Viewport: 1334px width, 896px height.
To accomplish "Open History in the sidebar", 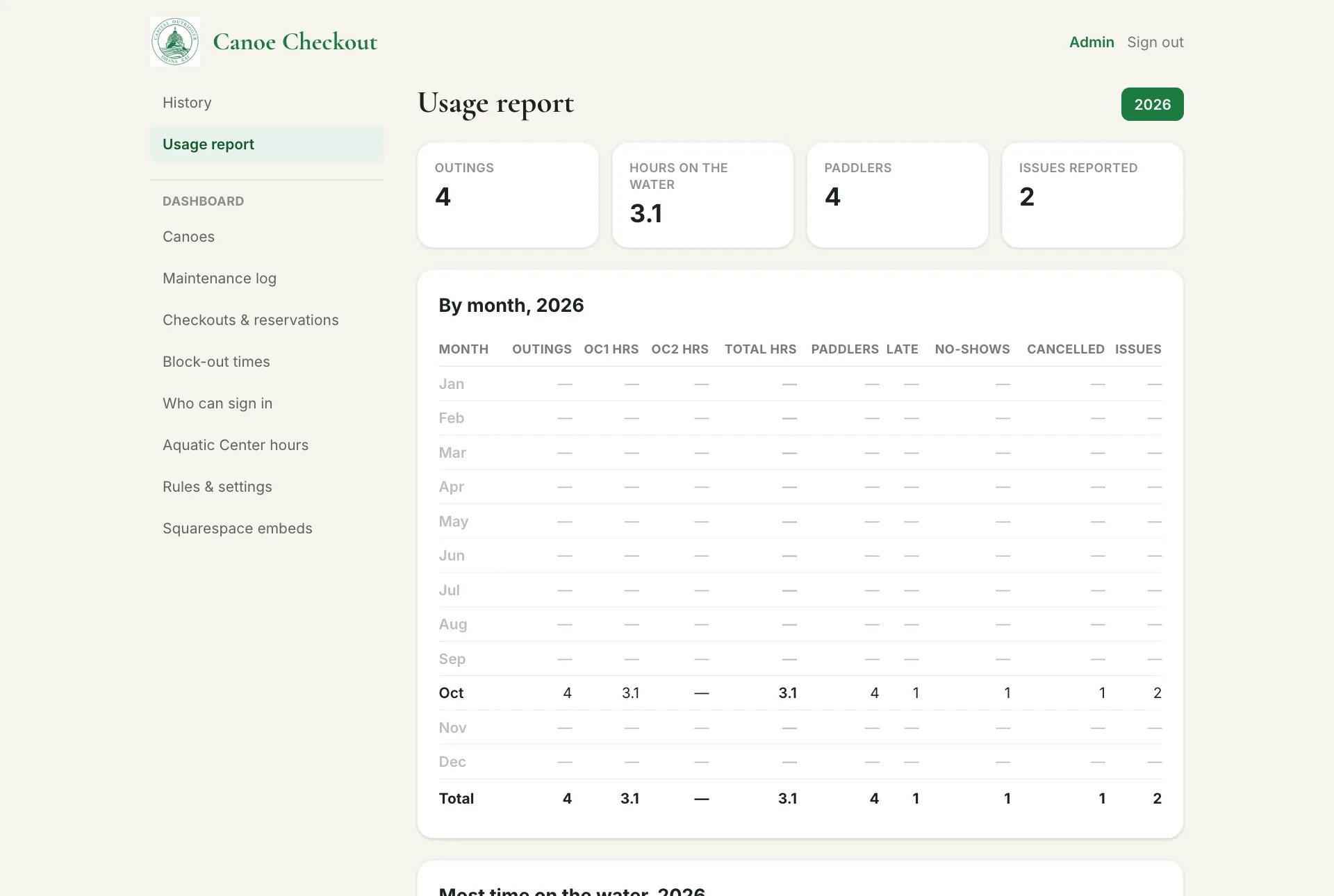I will click(267, 103).
